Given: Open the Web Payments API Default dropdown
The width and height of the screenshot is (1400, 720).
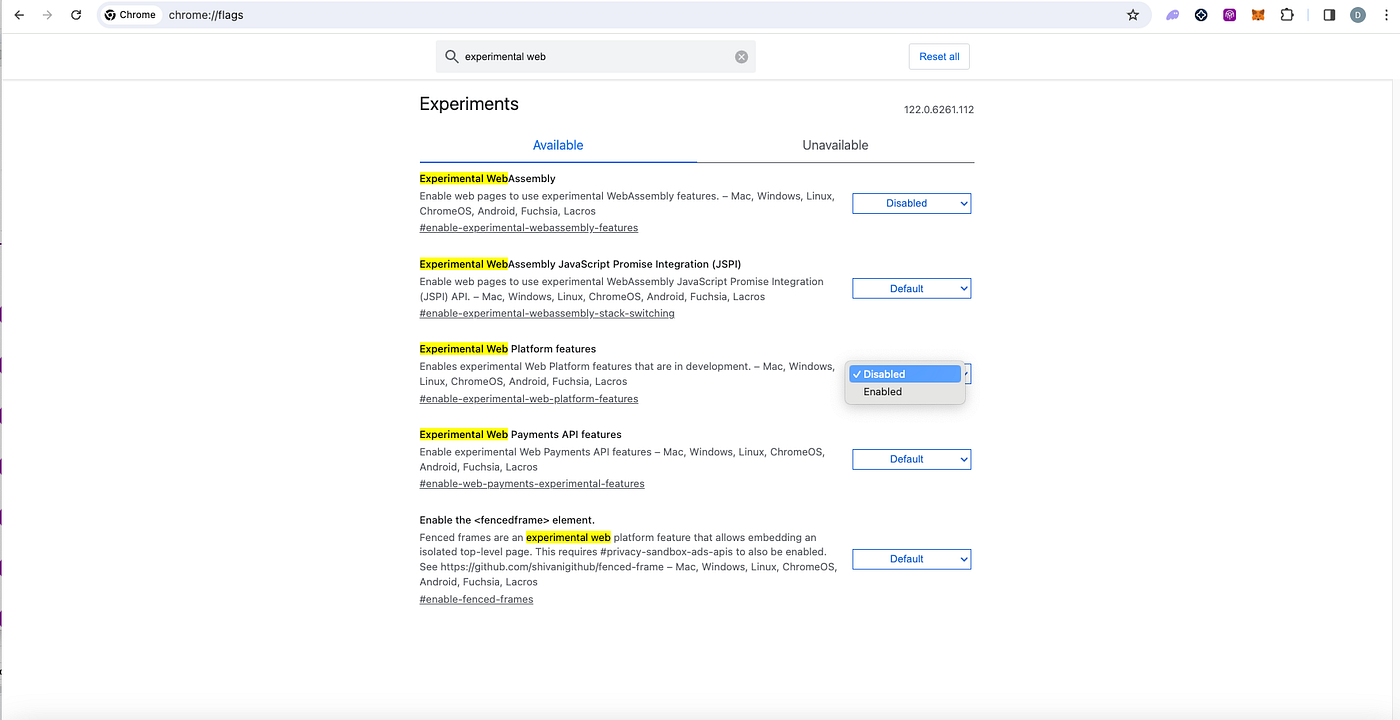Looking at the screenshot, I should tap(911, 459).
